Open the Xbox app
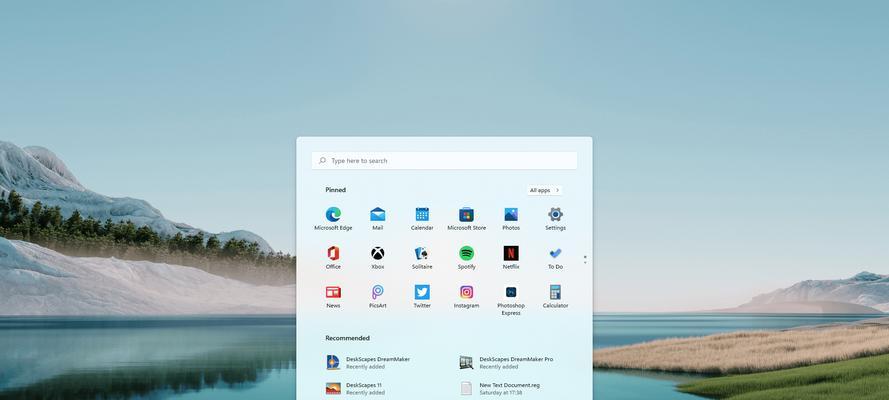889x400 pixels. click(378, 258)
